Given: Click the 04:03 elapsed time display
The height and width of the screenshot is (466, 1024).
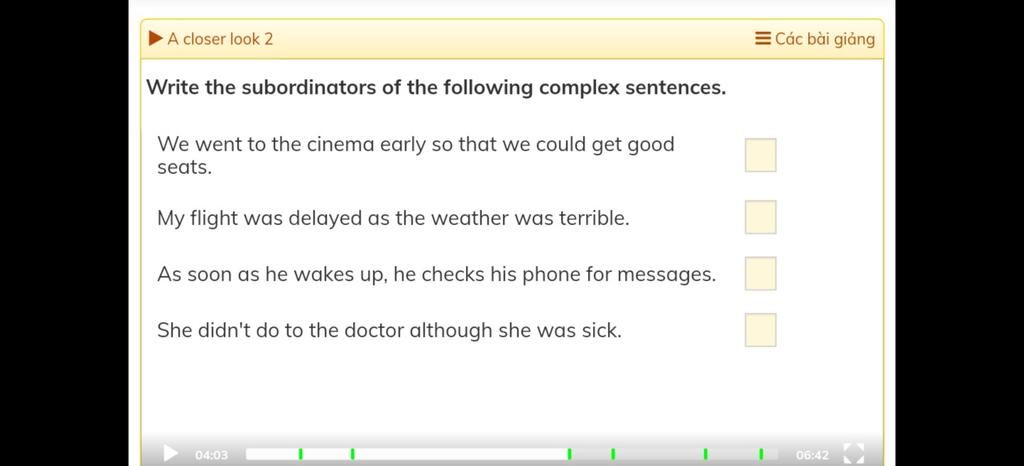Looking at the screenshot, I should click(212, 455).
